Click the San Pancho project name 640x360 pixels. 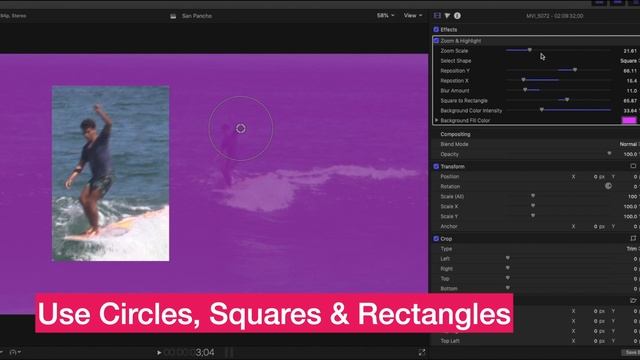click(197, 16)
